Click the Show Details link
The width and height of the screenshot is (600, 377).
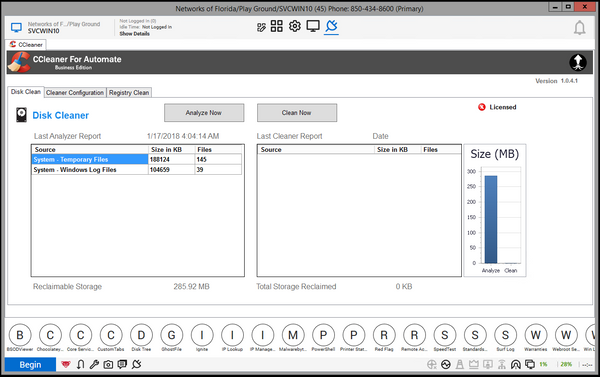coord(134,34)
